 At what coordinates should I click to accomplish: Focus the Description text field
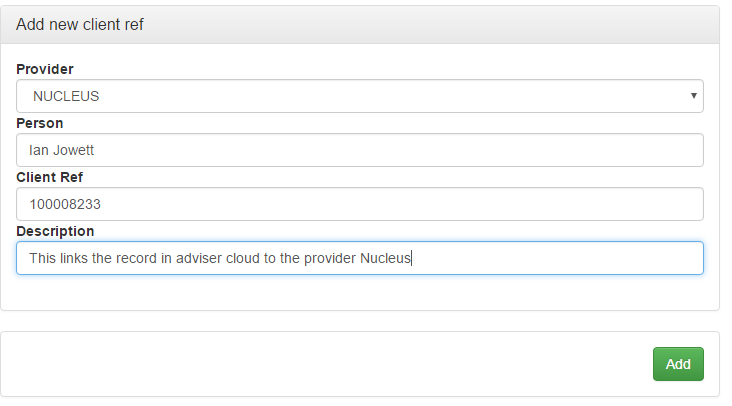(x=359, y=258)
